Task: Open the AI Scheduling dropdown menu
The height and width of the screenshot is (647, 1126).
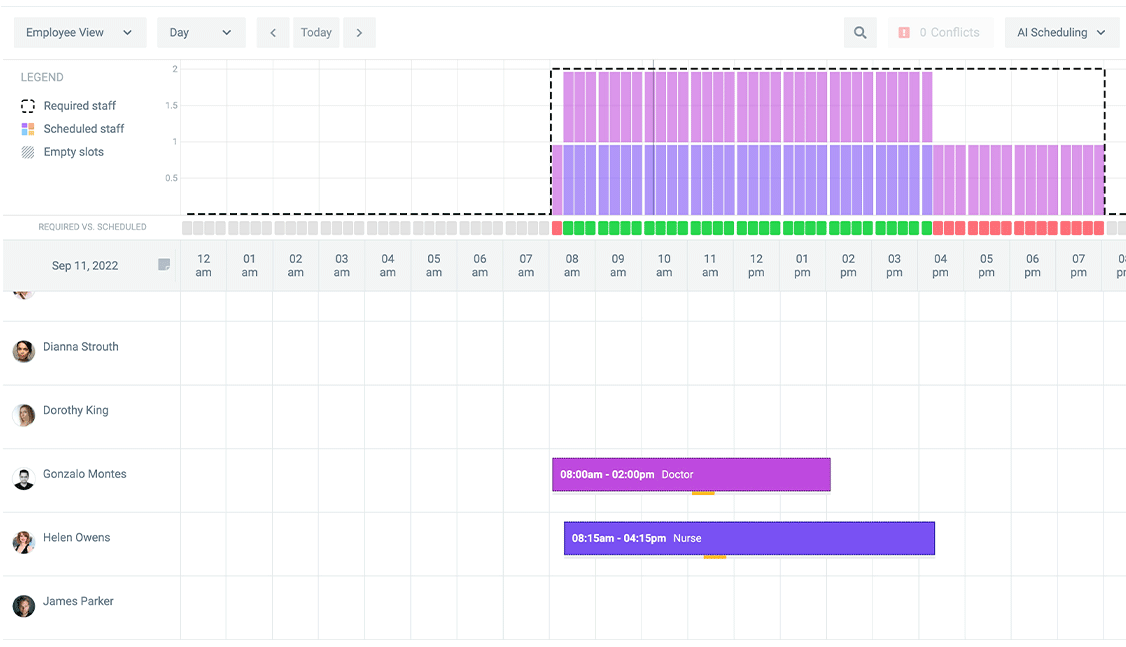Action: tap(1061, 32)
